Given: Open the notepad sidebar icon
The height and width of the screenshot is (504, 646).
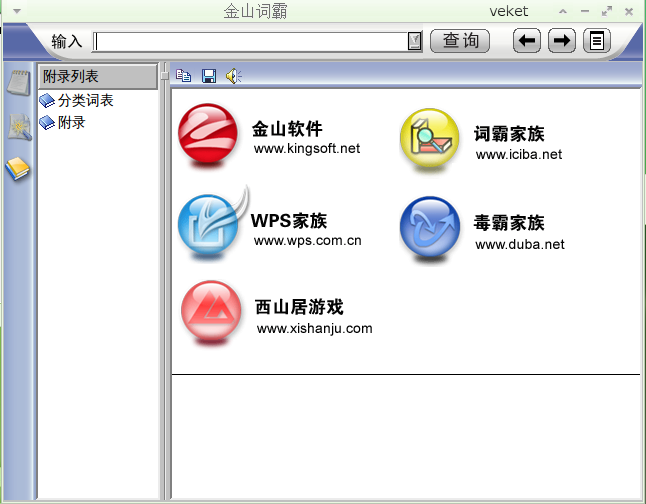Looking at the screenshot, I should [x=19, y=83].
